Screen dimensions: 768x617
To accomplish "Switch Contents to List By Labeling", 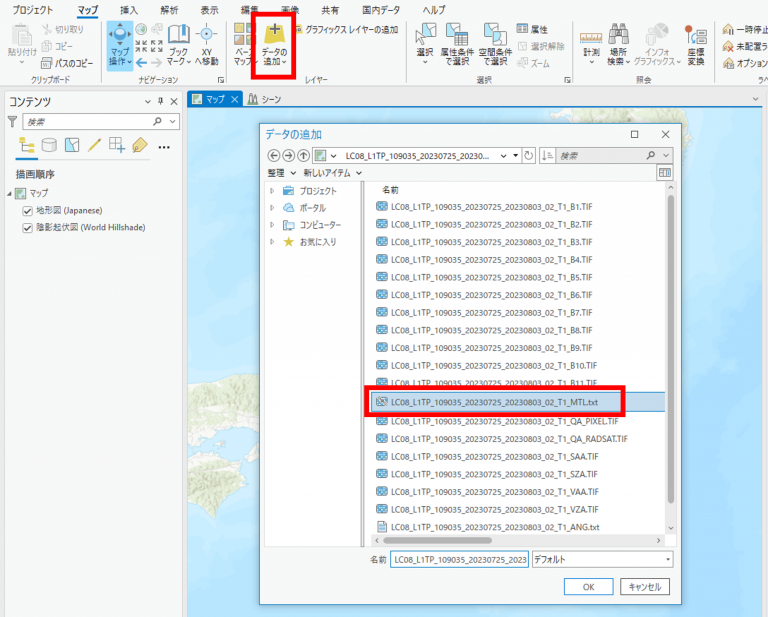I will tap(140, 145).
